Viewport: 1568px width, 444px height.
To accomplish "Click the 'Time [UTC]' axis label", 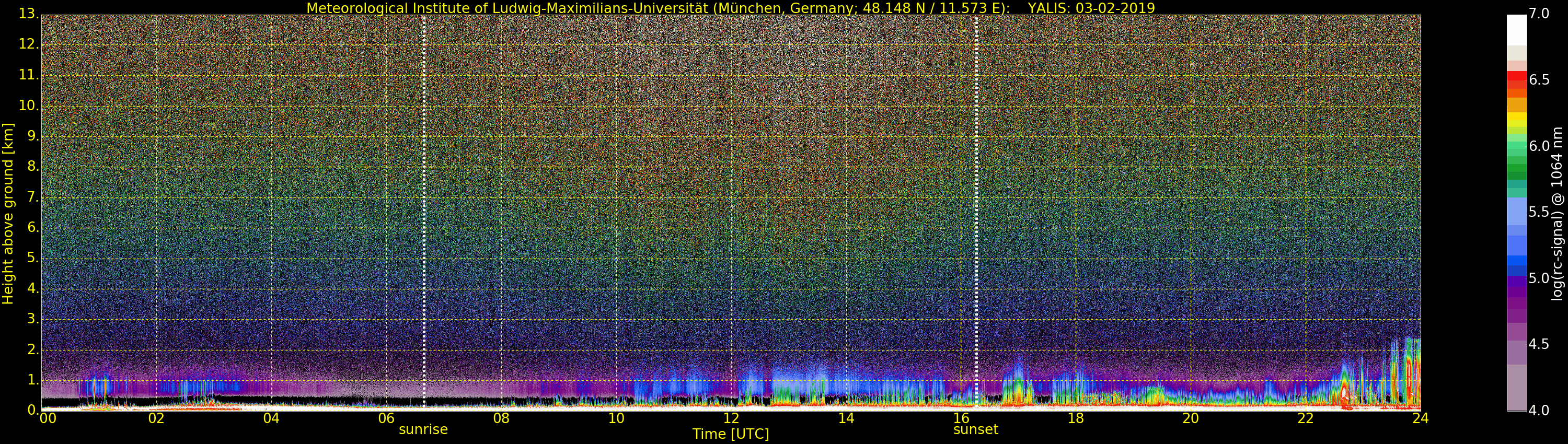I will [x=731, y=434].
